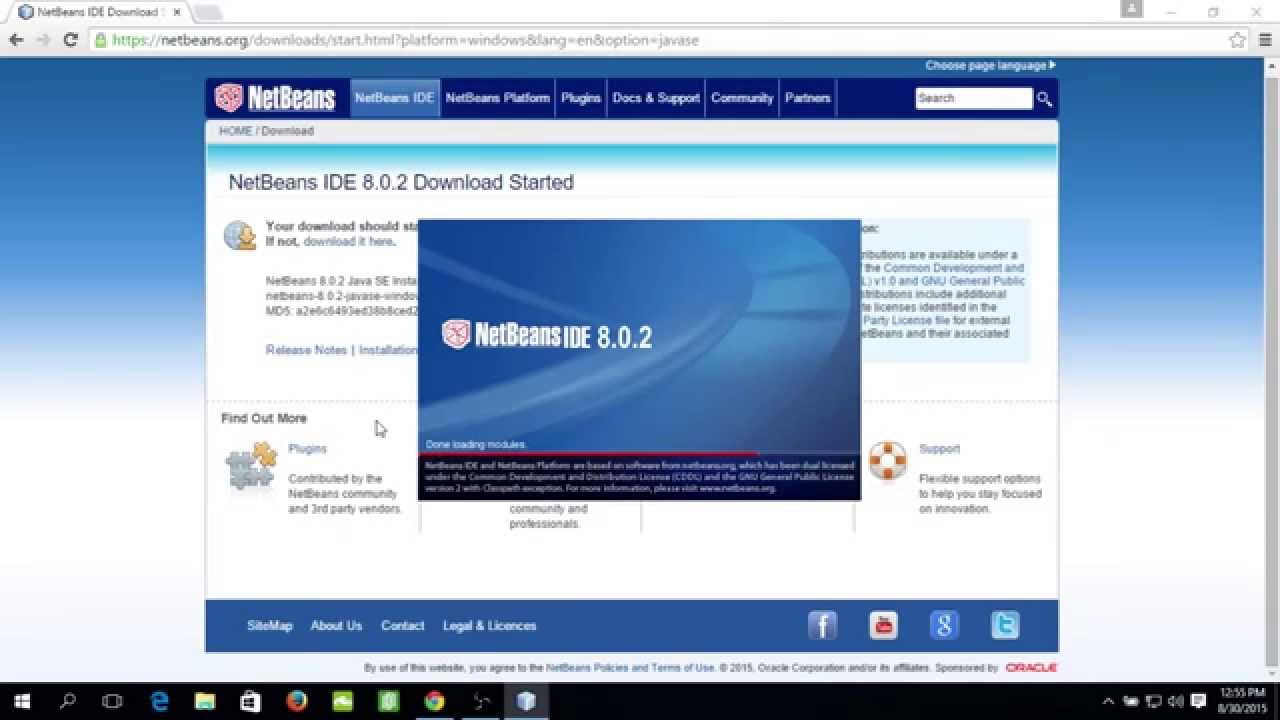Open the About Us footer link
This screenshot has width=1280, height=720.
(336, 626)
